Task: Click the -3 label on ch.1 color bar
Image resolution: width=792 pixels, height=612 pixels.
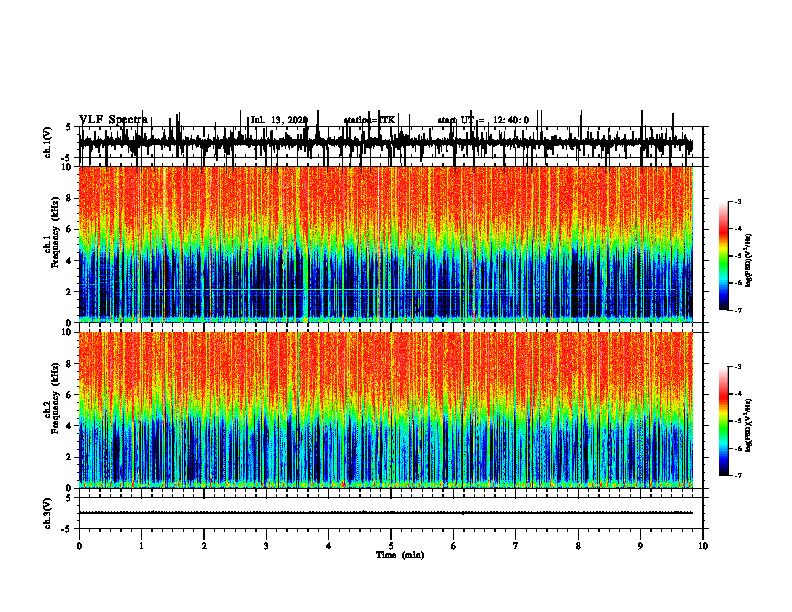Action: (738, 201)
